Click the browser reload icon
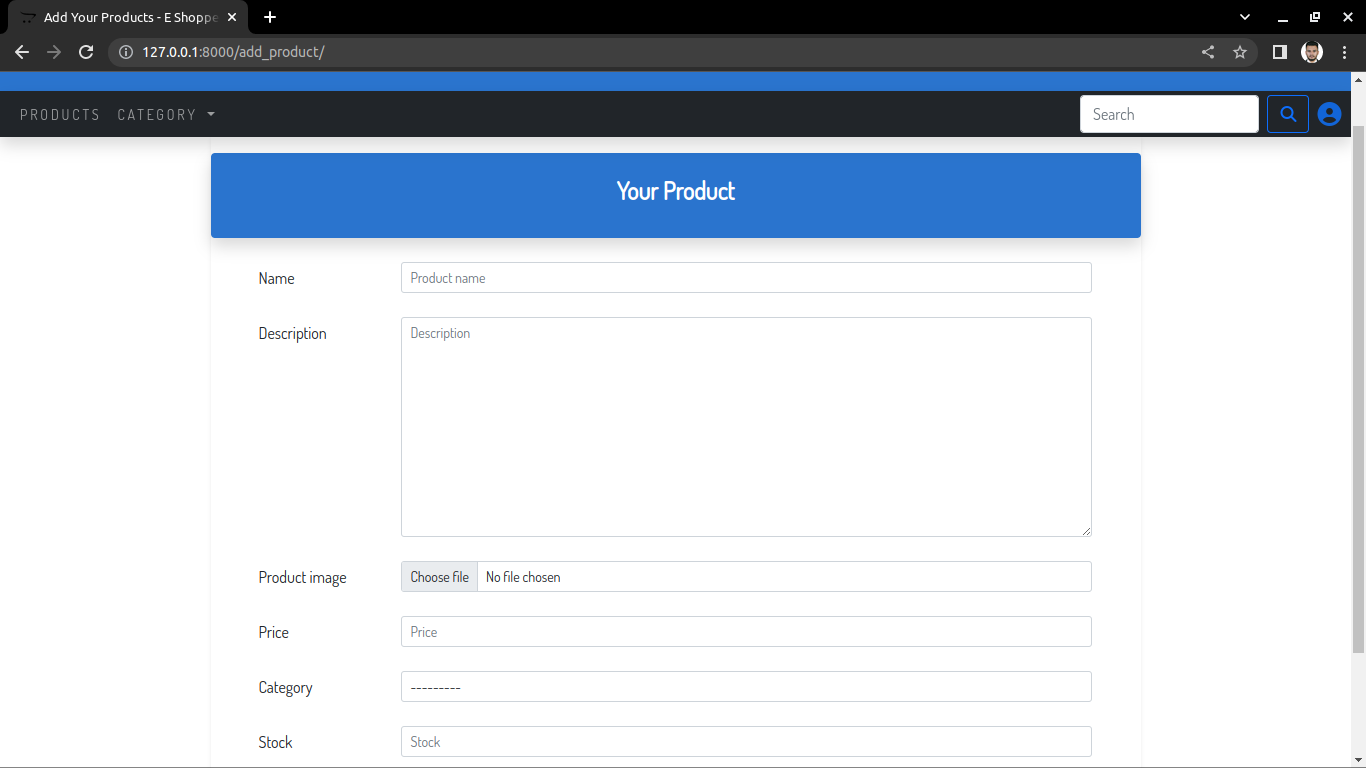This screenshot has height=768, width=1366. [x=86, y=52]
